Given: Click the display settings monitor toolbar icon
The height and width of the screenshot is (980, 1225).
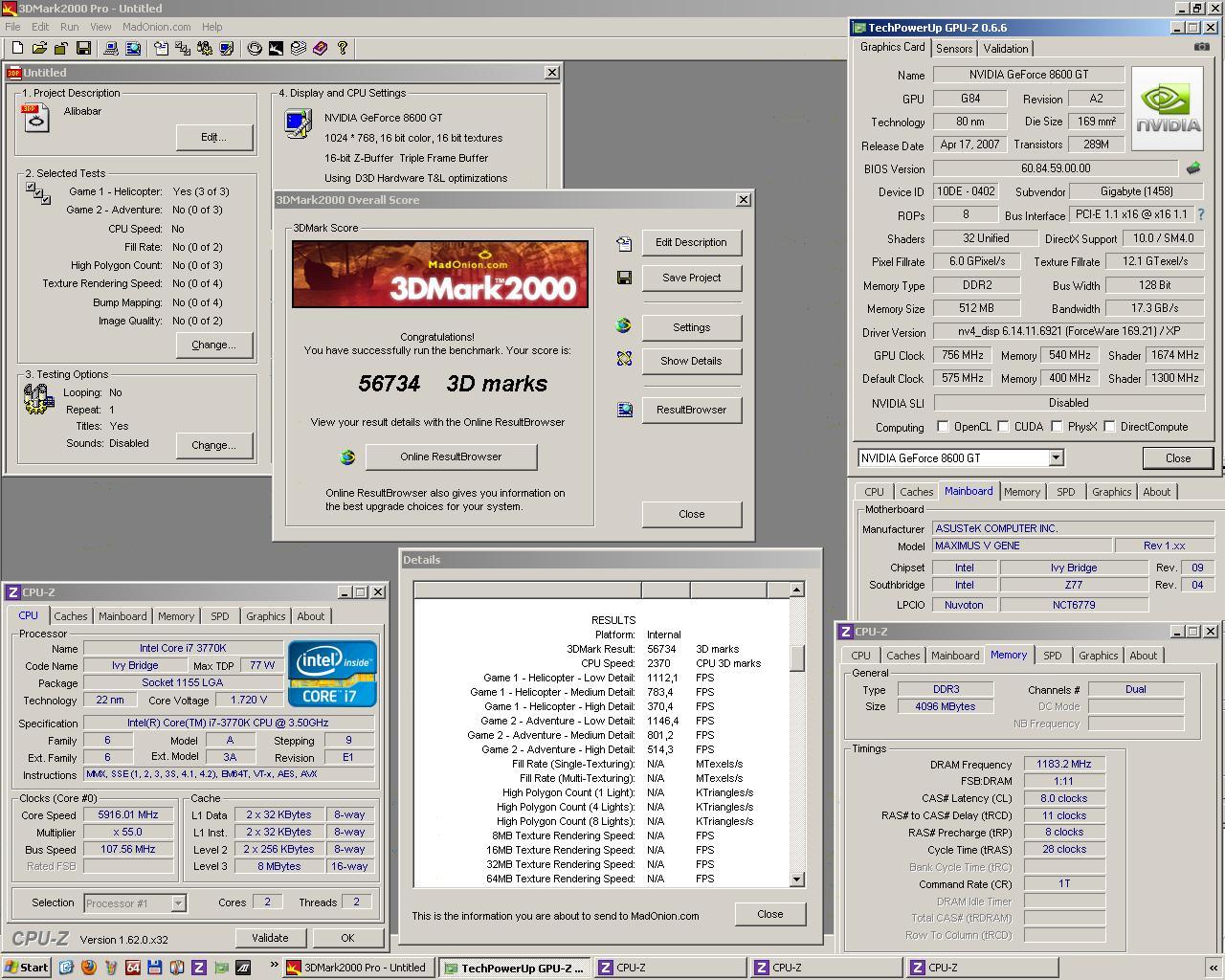Looking at the screenshot, I should coord(226,48).
